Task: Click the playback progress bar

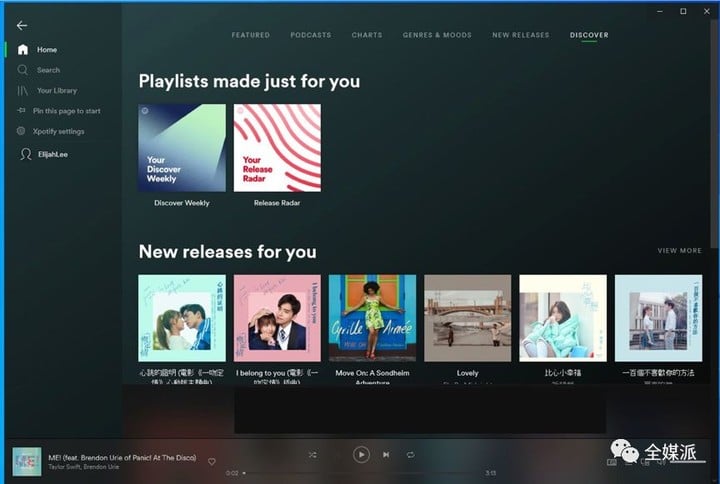Action: coord(363,473)
